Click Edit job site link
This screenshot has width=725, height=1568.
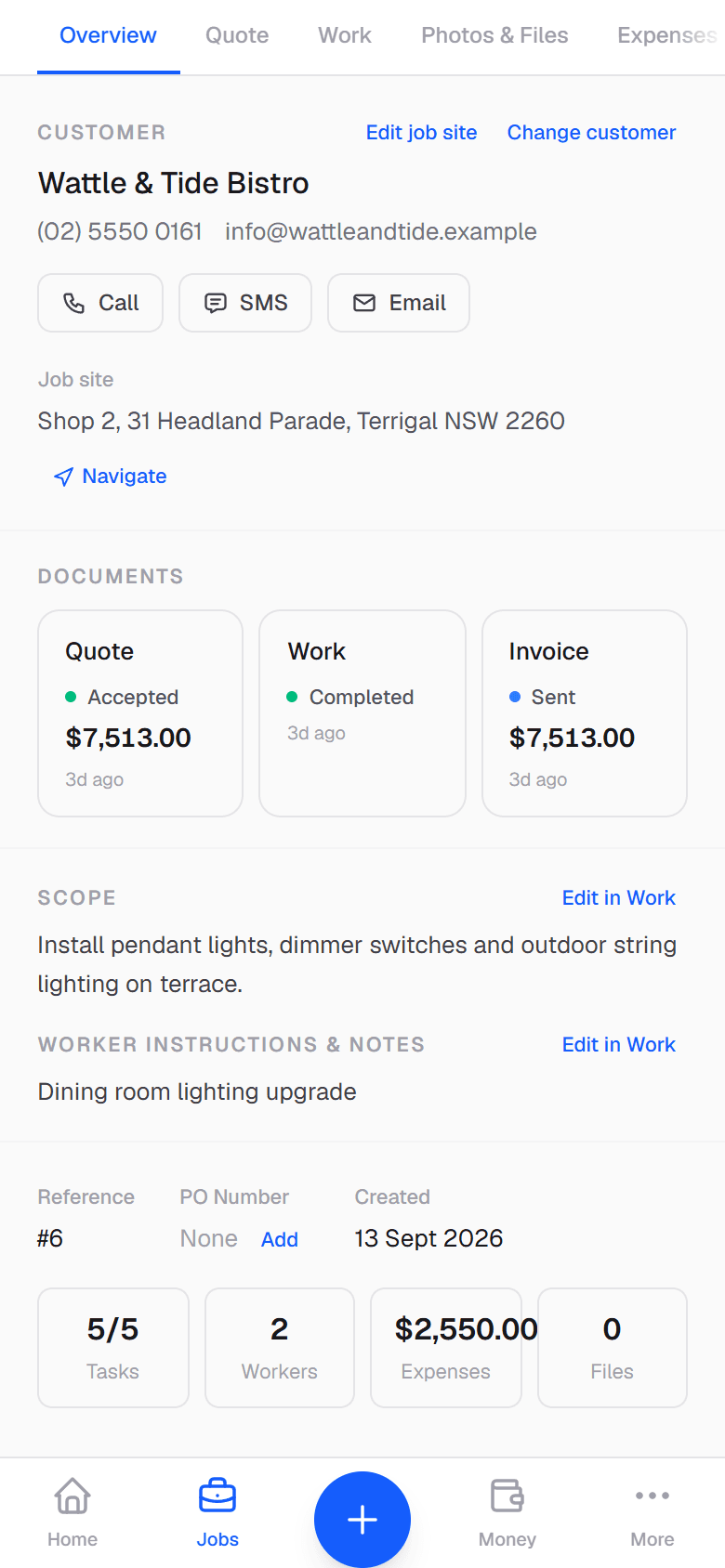pos(422,133)
